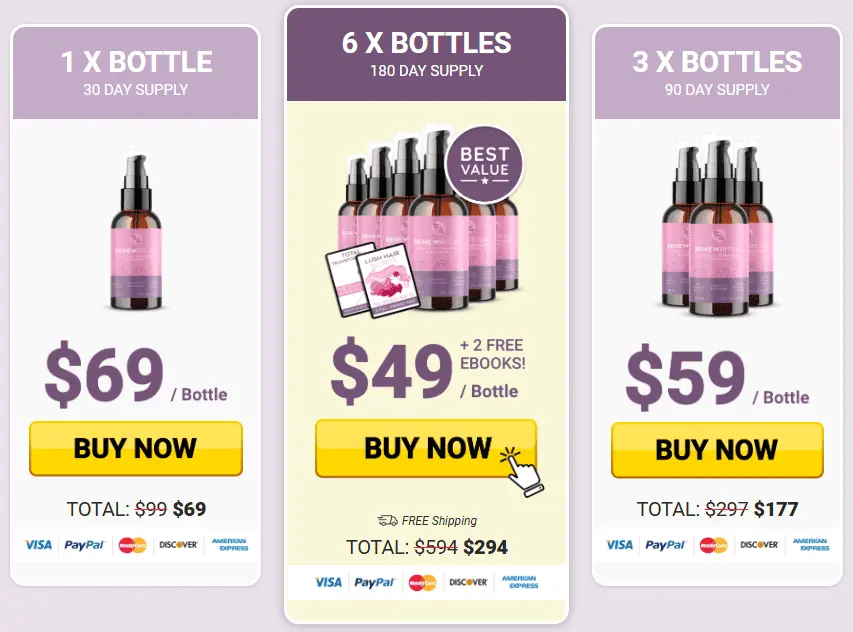Select the 1 X BOTTLE plan header
Image resolution: width=853 pixels, height=632 pixels.
[135, 70]
